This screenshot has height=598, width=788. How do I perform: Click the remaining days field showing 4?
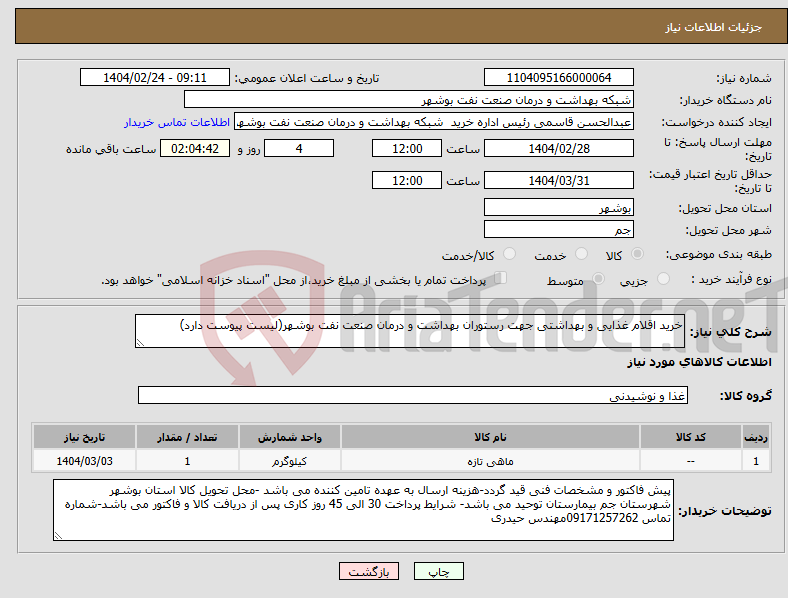pyautogui.click(x=299, y=148)
